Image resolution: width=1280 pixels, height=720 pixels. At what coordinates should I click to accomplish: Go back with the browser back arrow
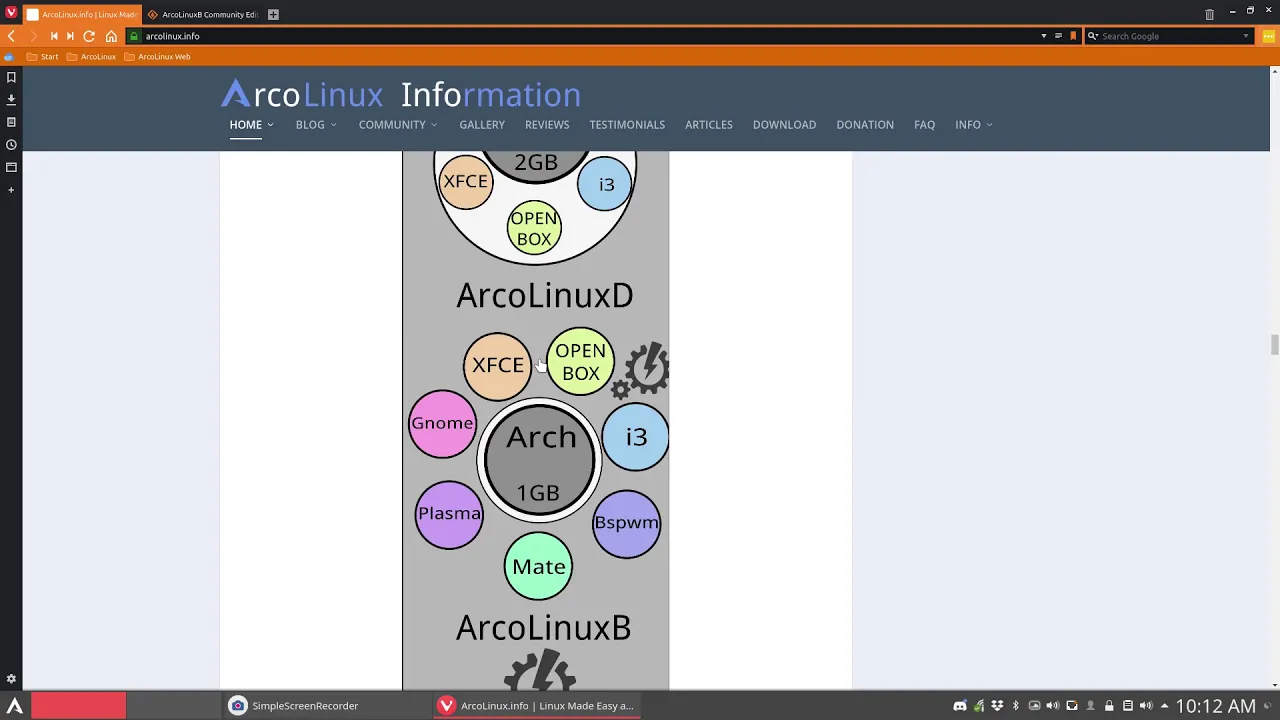tap(11, 36)
